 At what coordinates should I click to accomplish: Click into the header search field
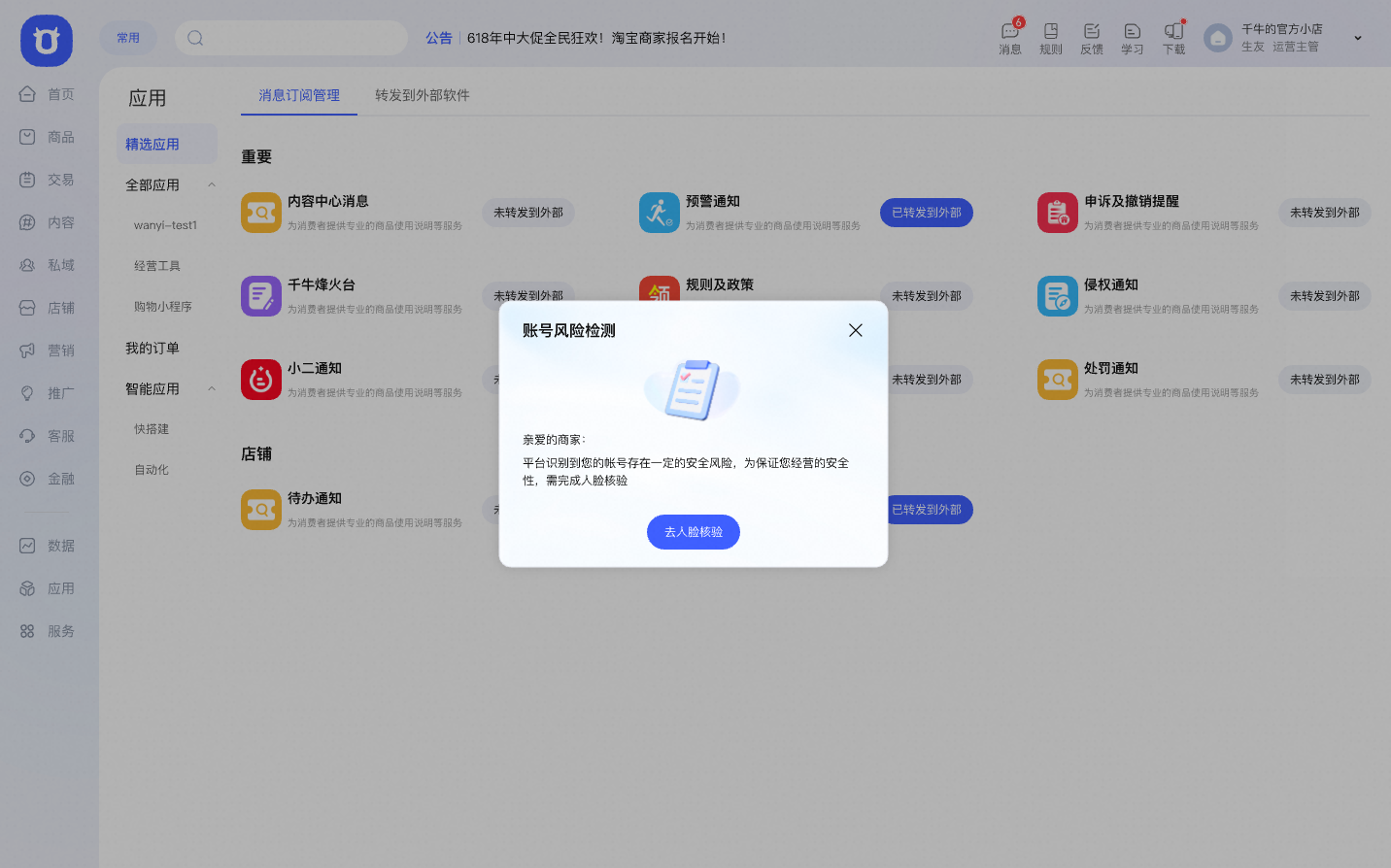point(291,38)
